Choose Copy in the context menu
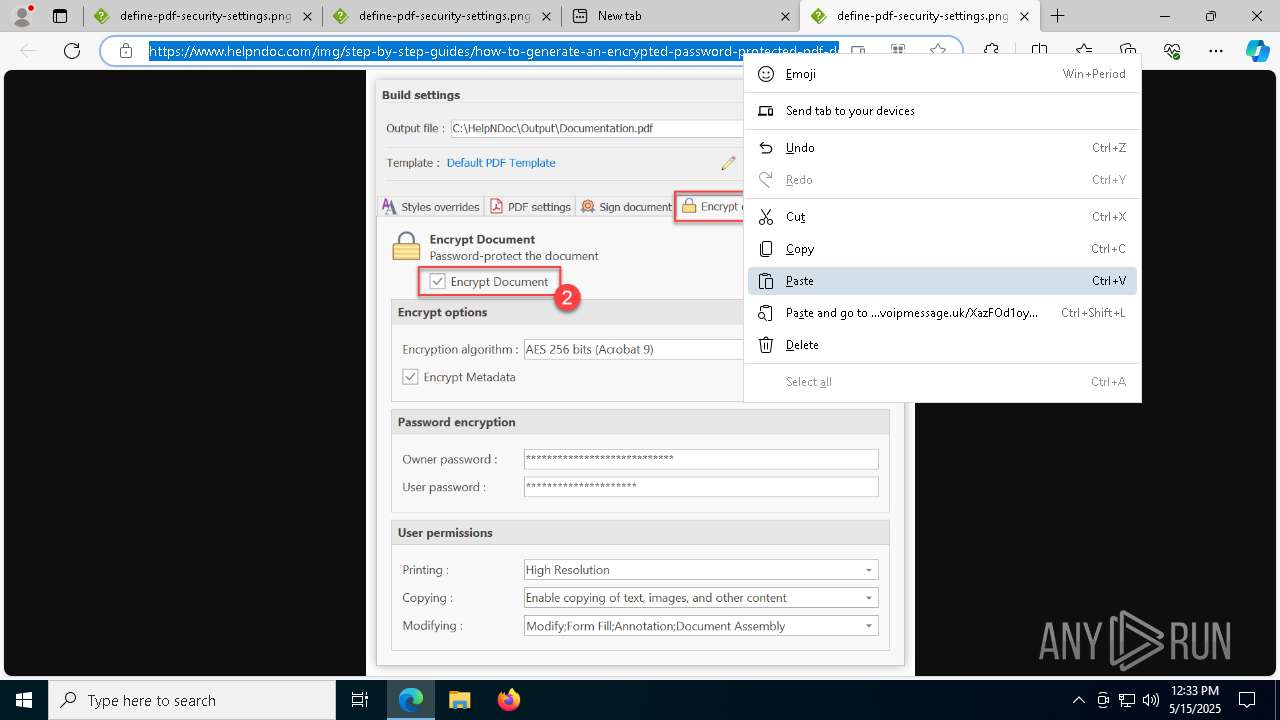This screenshot has width=1280, height=720. point(942,249)
